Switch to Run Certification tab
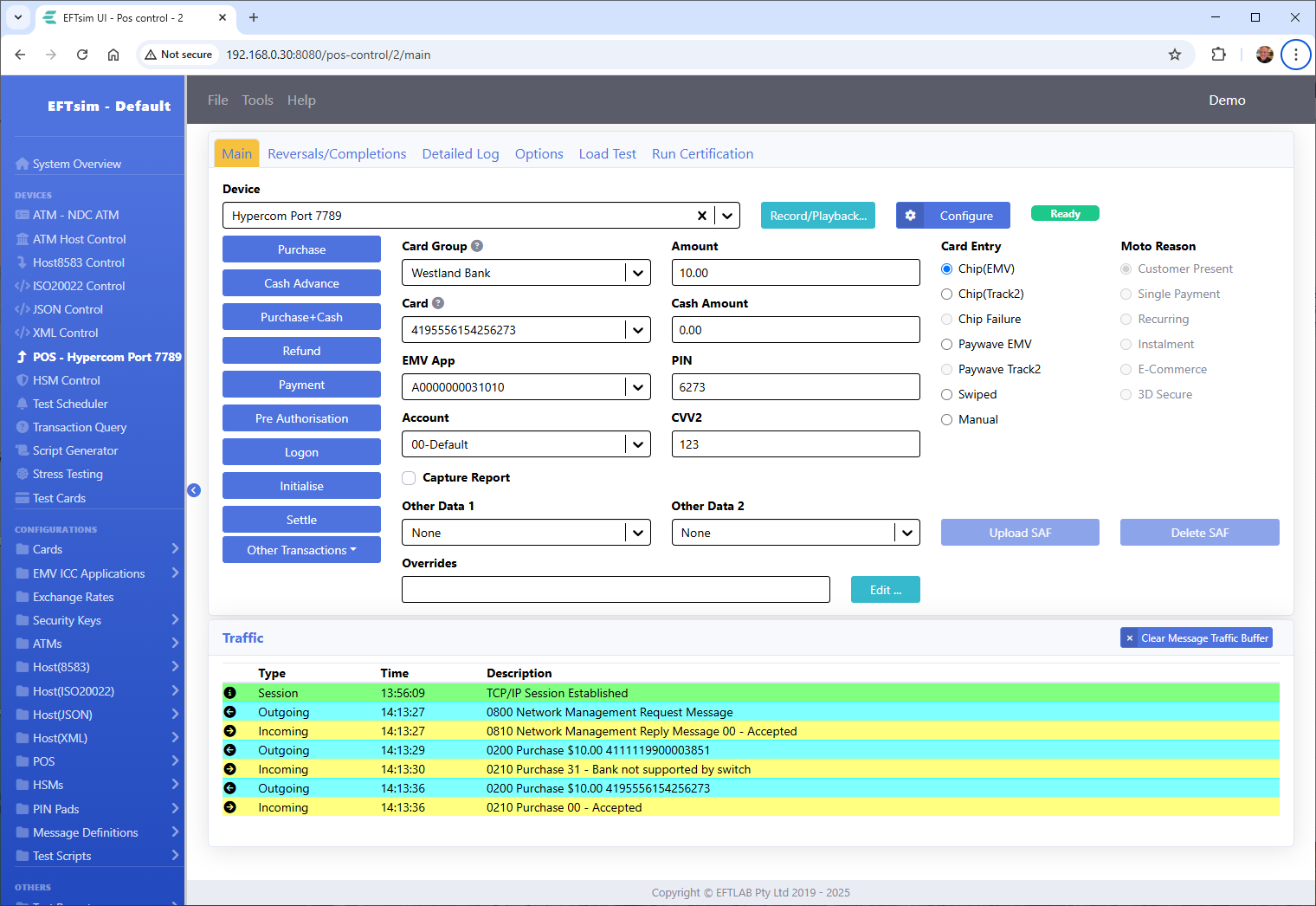Screen dimensions: 1316x906 [702, 154]
